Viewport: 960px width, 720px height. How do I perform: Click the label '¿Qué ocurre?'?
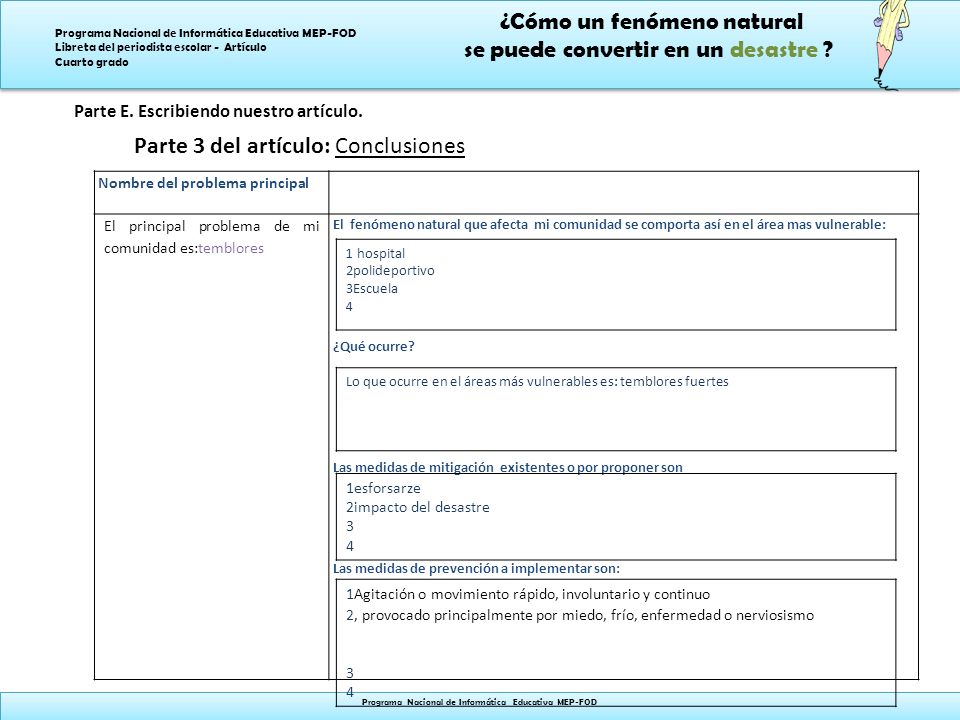pyautogui.click(x=373, y=347)
